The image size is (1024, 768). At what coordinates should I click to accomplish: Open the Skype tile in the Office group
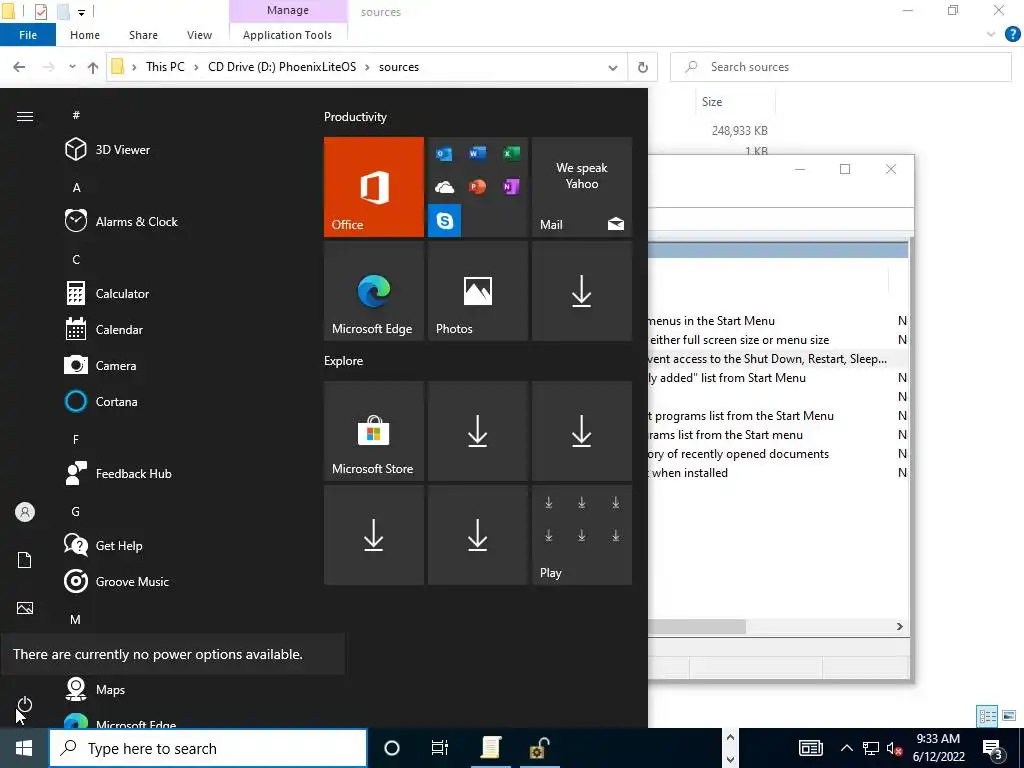tap(444, 220)
